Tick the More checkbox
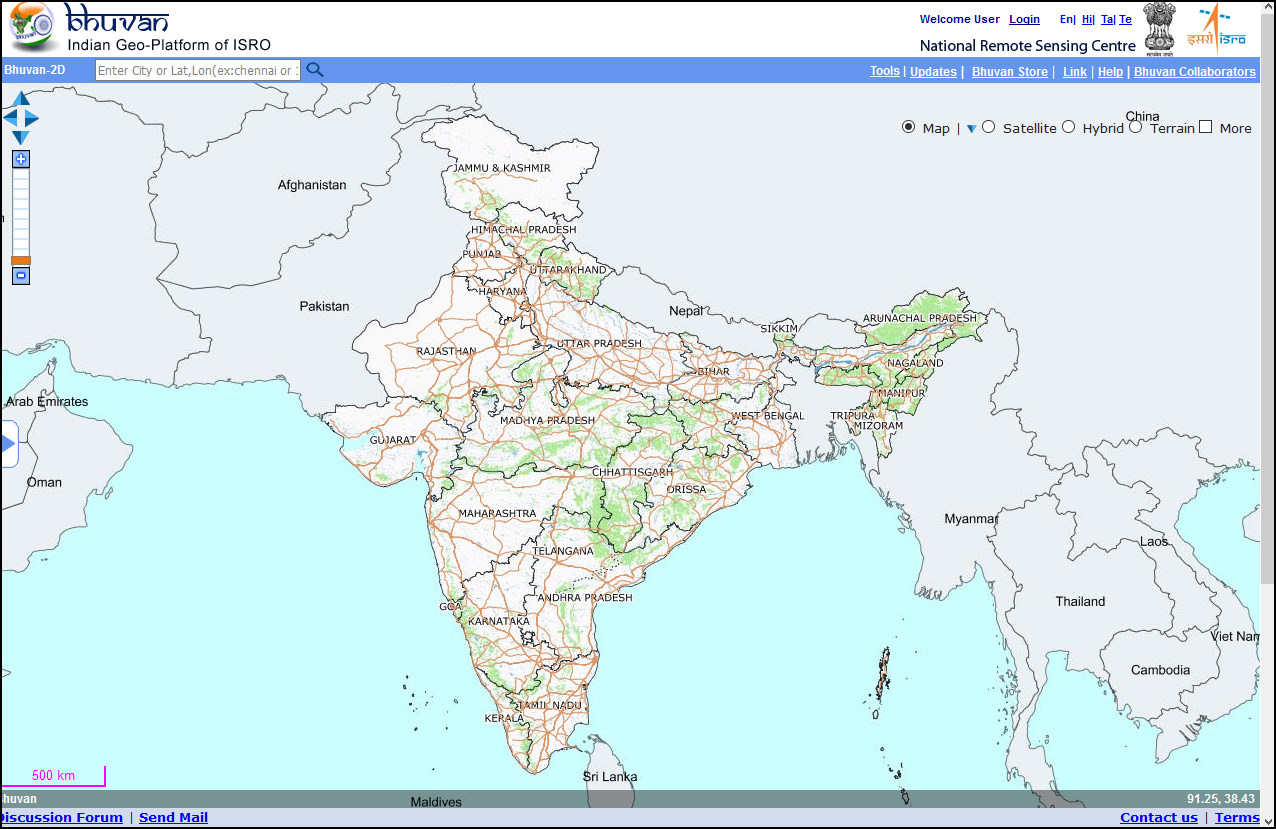This screenshot has height=829, width=1276. [x=1205, y=127]
